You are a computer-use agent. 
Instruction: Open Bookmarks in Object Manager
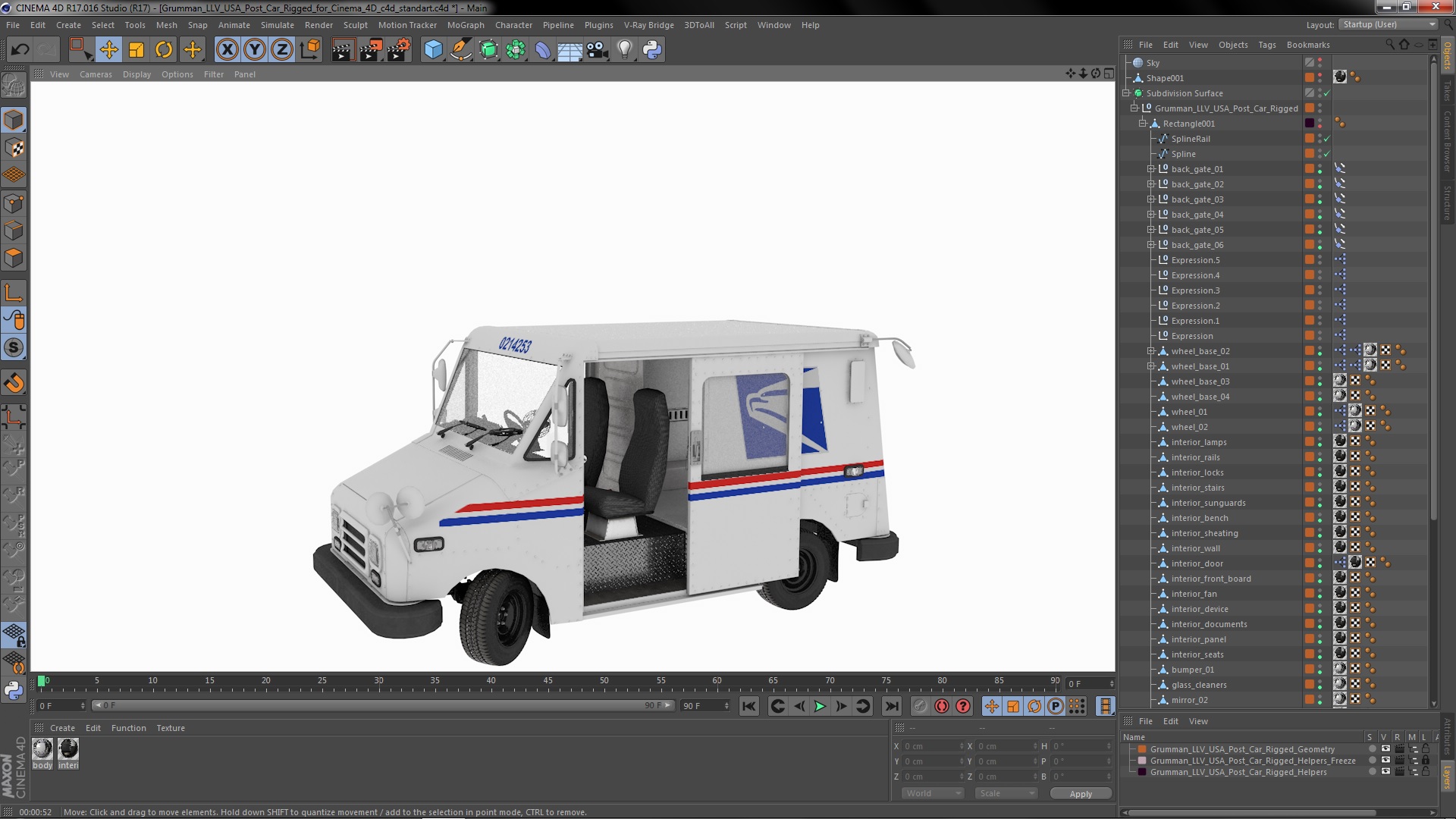point(1308,45)
